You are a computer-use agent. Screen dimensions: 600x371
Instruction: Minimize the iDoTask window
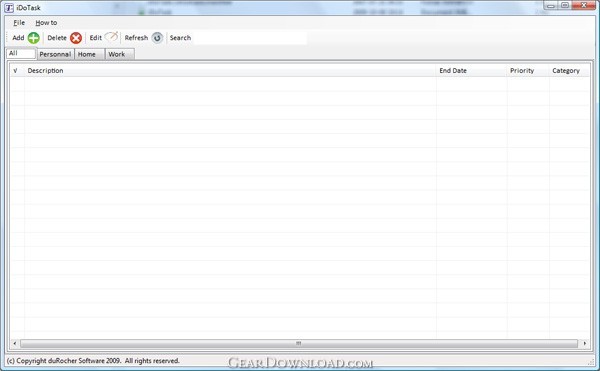(551, 5)
